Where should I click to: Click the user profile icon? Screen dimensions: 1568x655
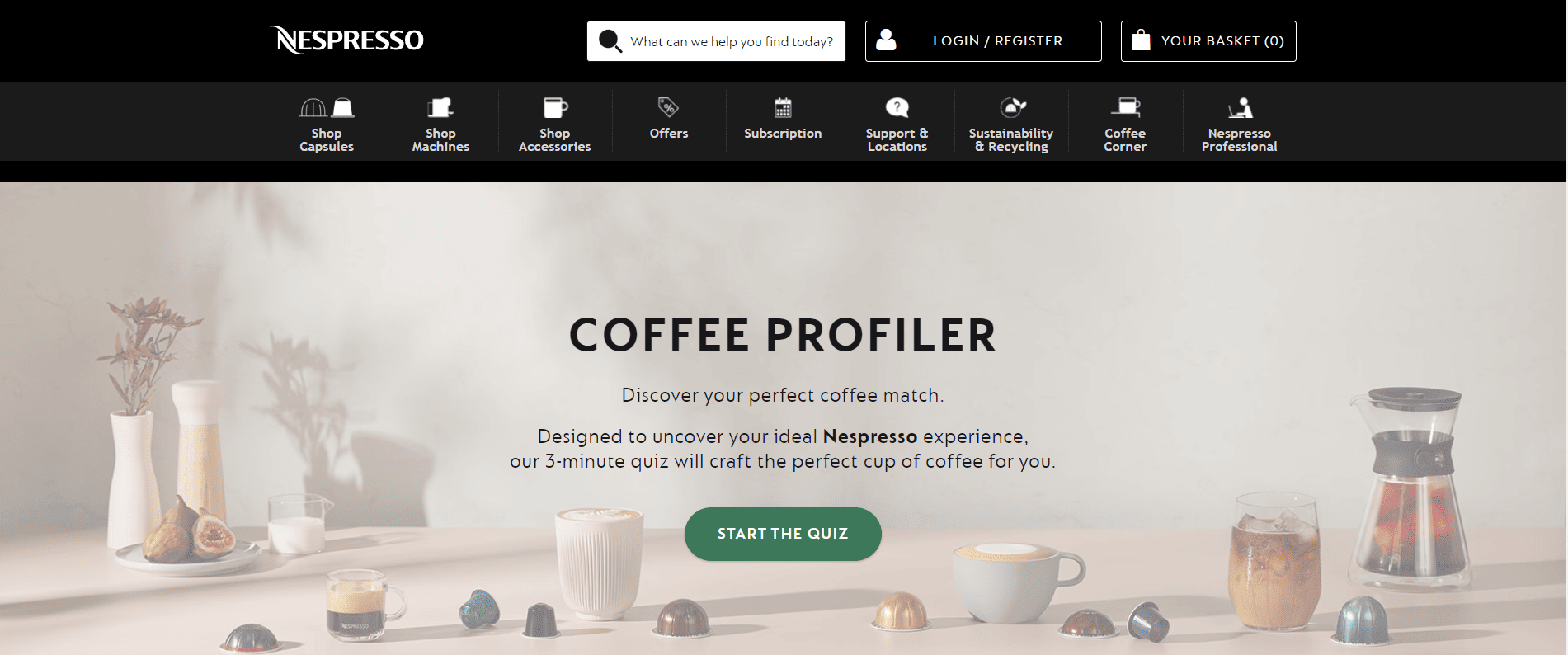[x=886, y=40]
